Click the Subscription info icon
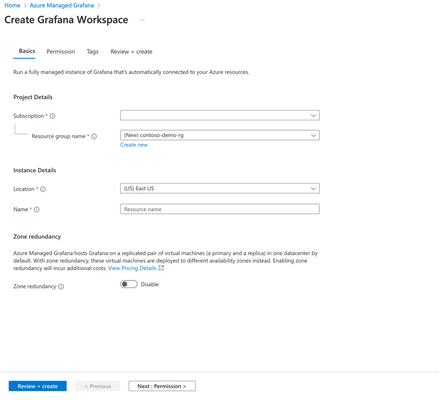This screenshot has height=400, width=441. [x=53, y=116]
